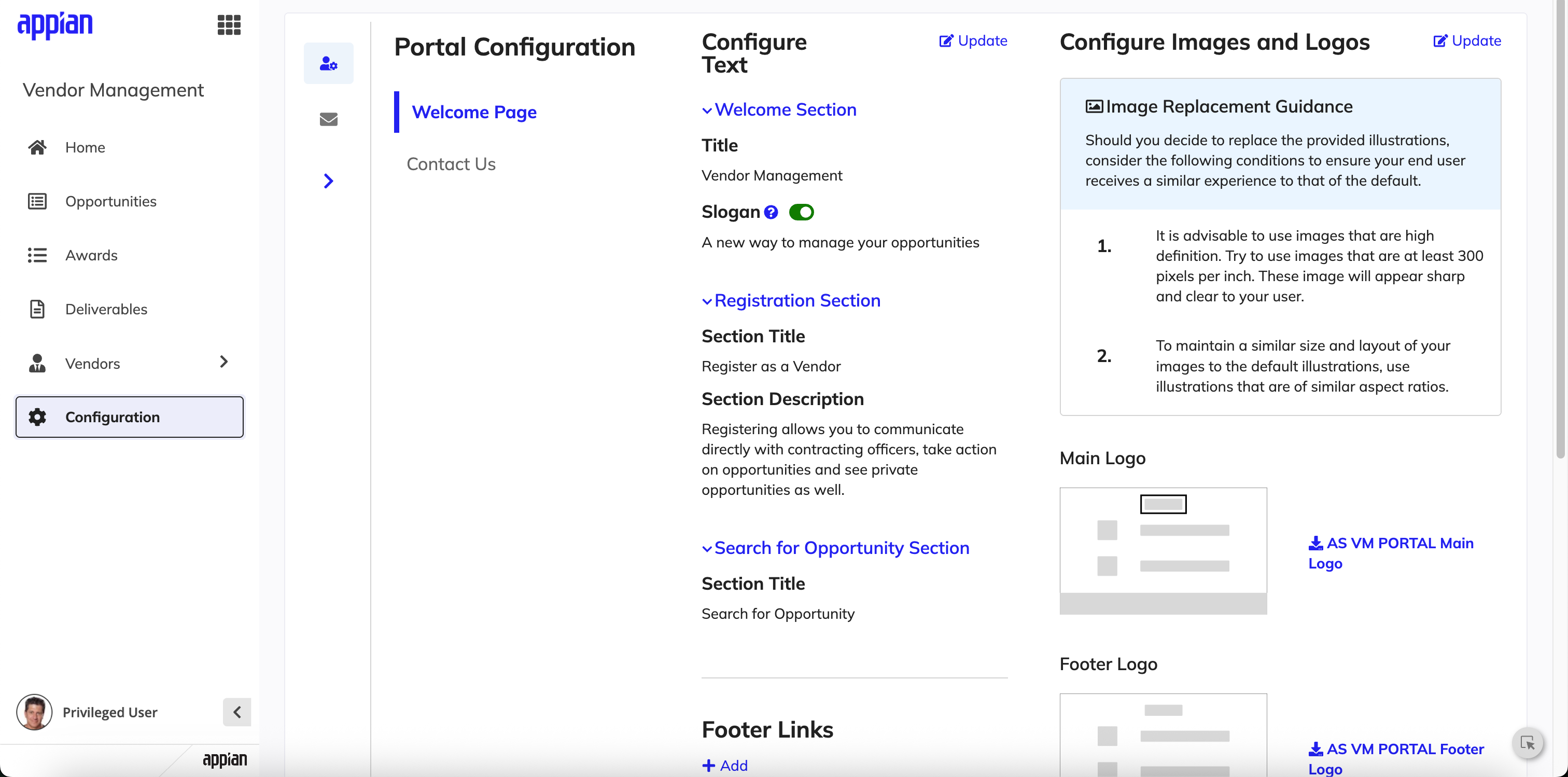Click the Footer Logo placeholder thumbnail
Screen dimensions: 1568x777
tap(1163, 736)
